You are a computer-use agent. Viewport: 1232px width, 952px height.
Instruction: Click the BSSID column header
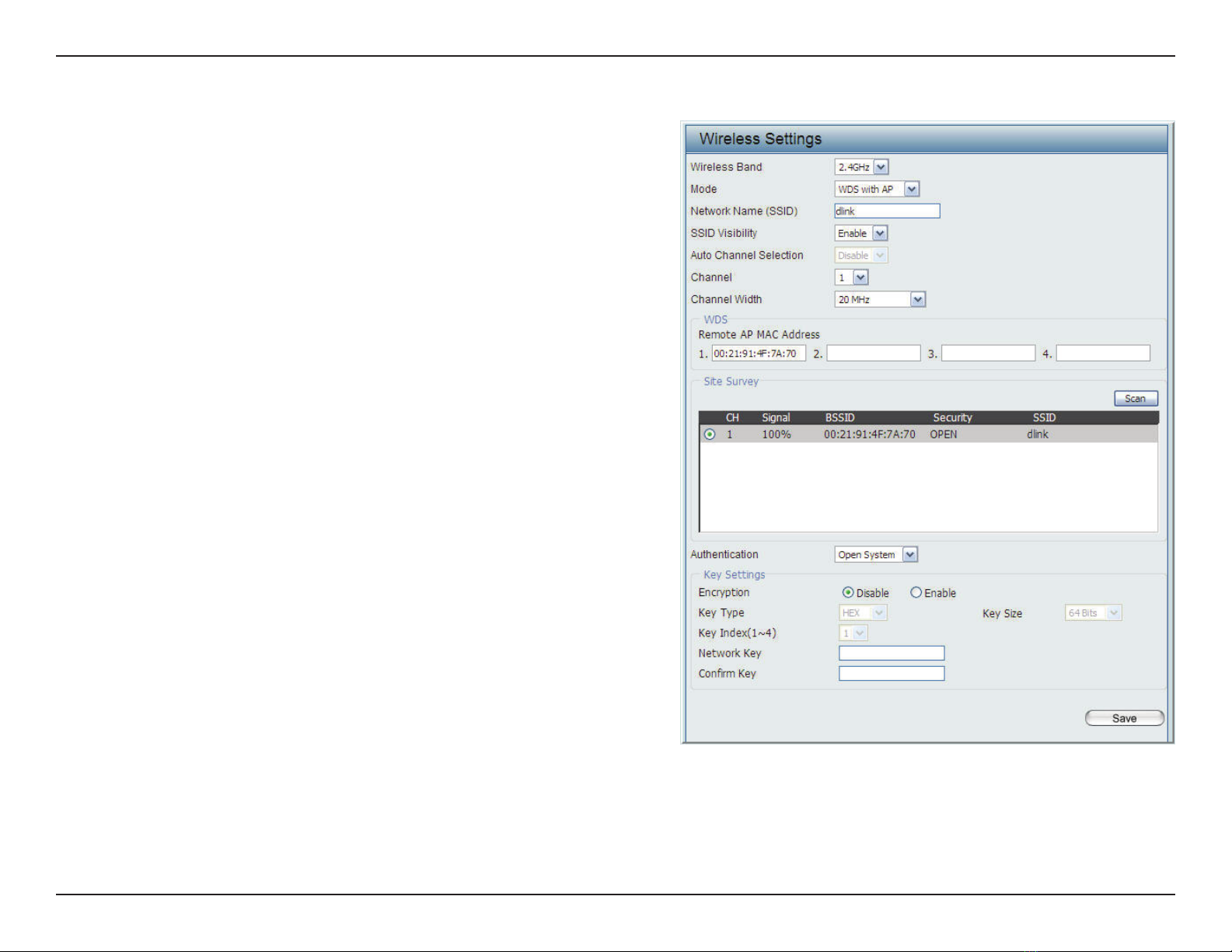pyautogui.click(x=839, y=418)
